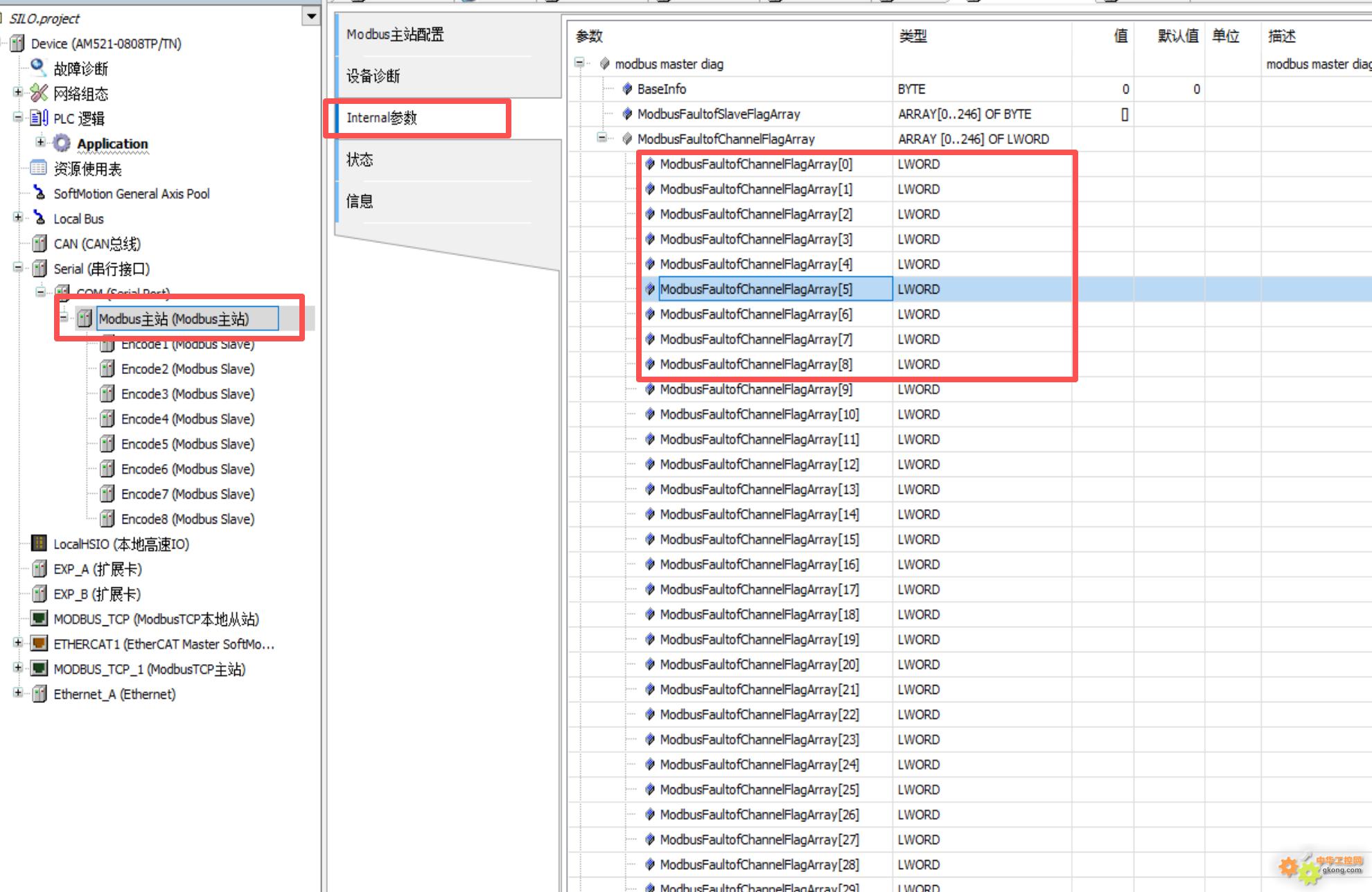
Task: Collapse the ModbusFaultofChannelFlagArray parent node
Action: (602, 138)
